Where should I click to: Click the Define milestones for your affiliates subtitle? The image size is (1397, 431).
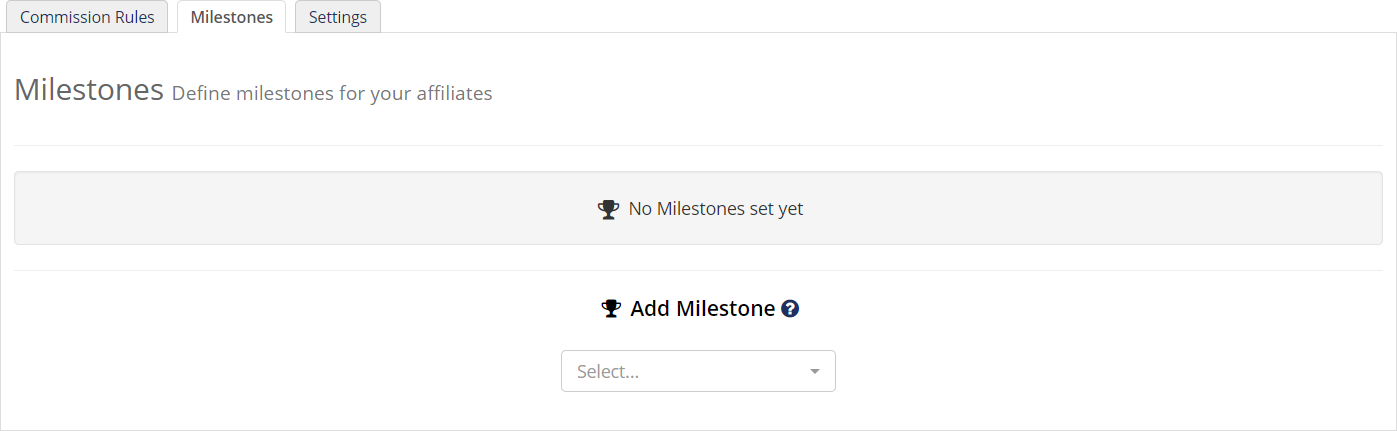point(332,94)
